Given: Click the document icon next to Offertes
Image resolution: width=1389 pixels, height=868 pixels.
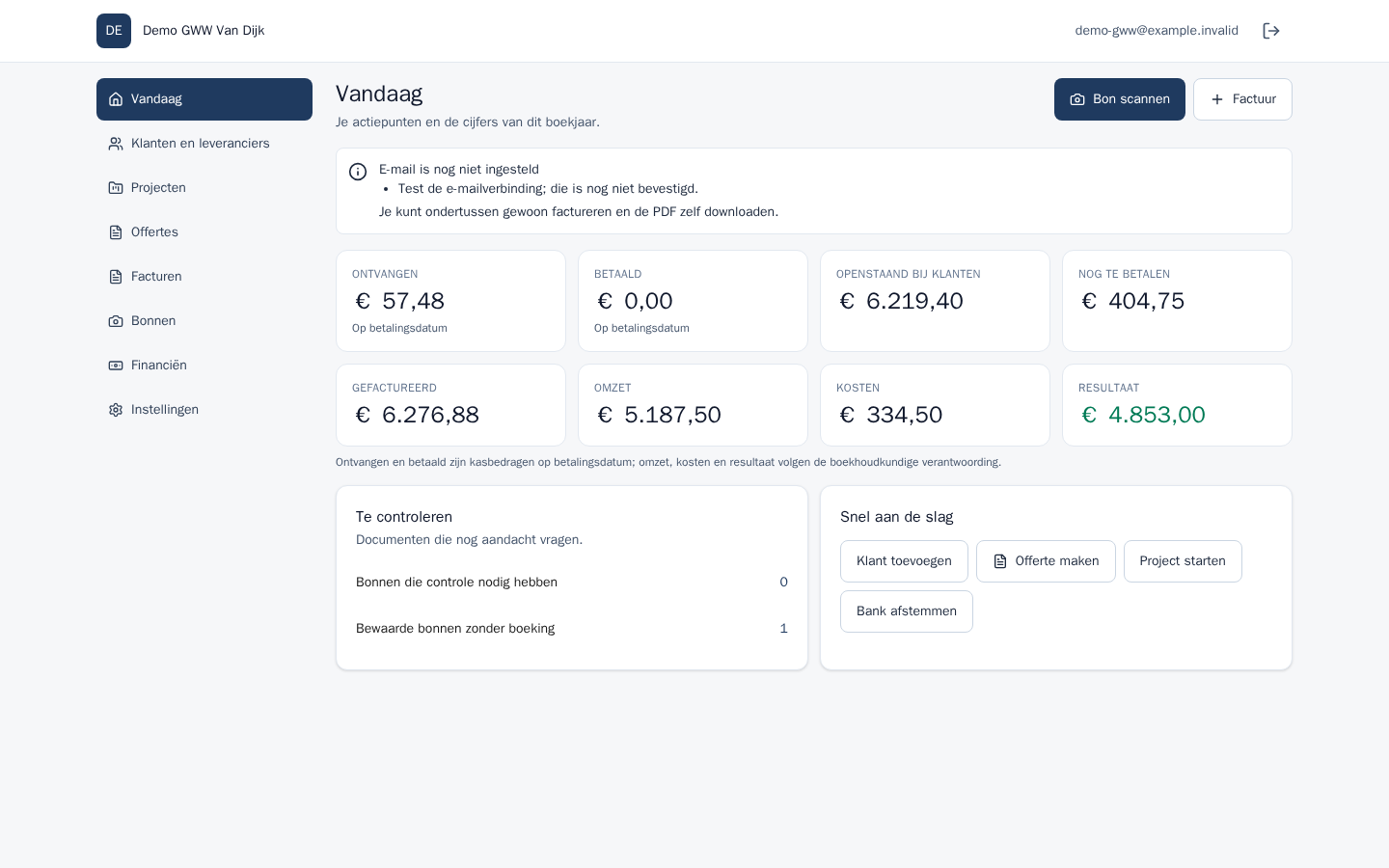Looking at the screenshot, I should coord(116,232).
